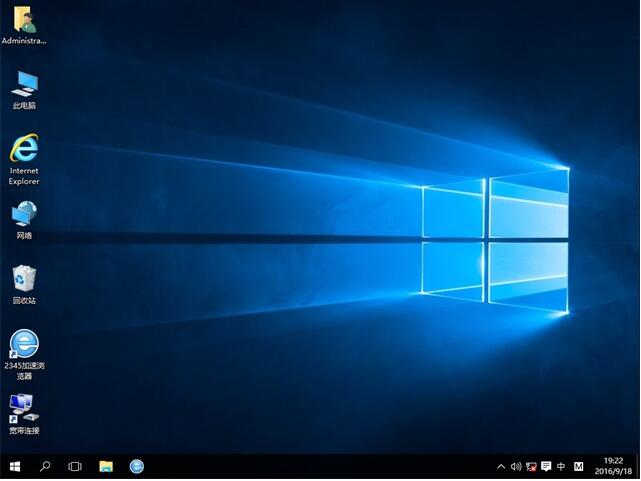This screenshot has width=641, height=481.
Task: Select the Administrator folder desktop icon
Action: coord(24,26)
